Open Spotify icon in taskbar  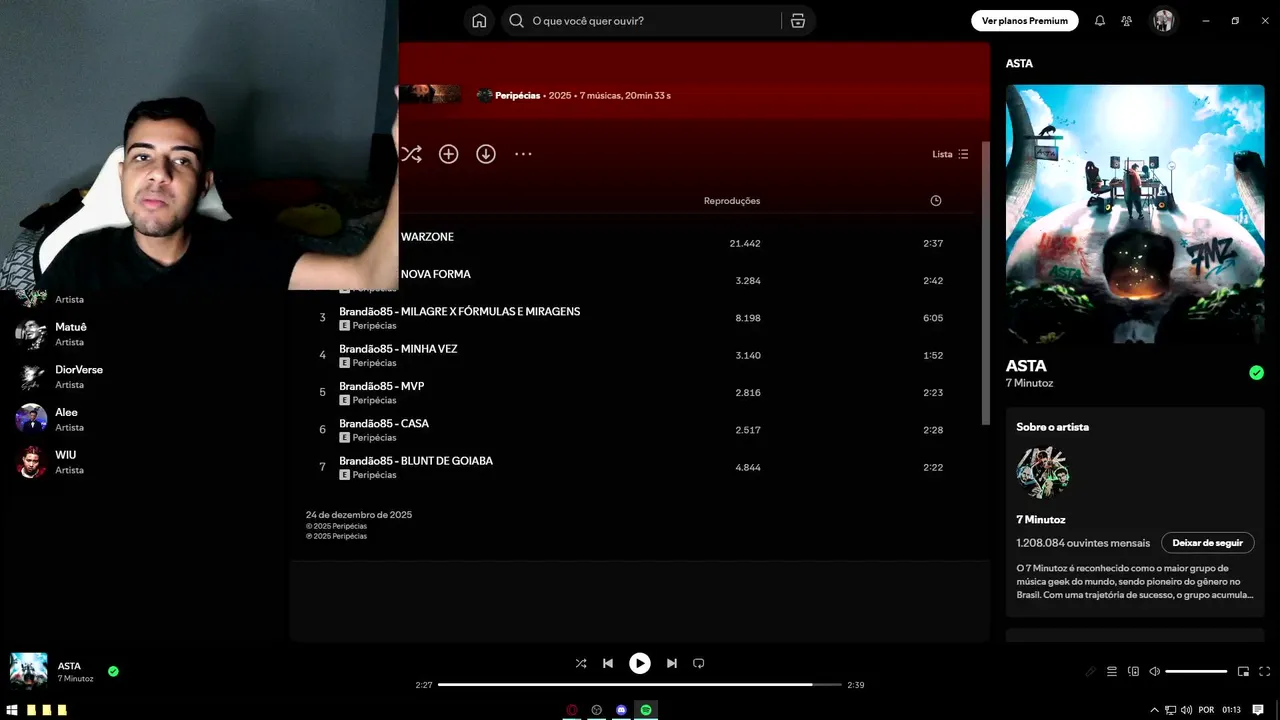pos(646,710)
